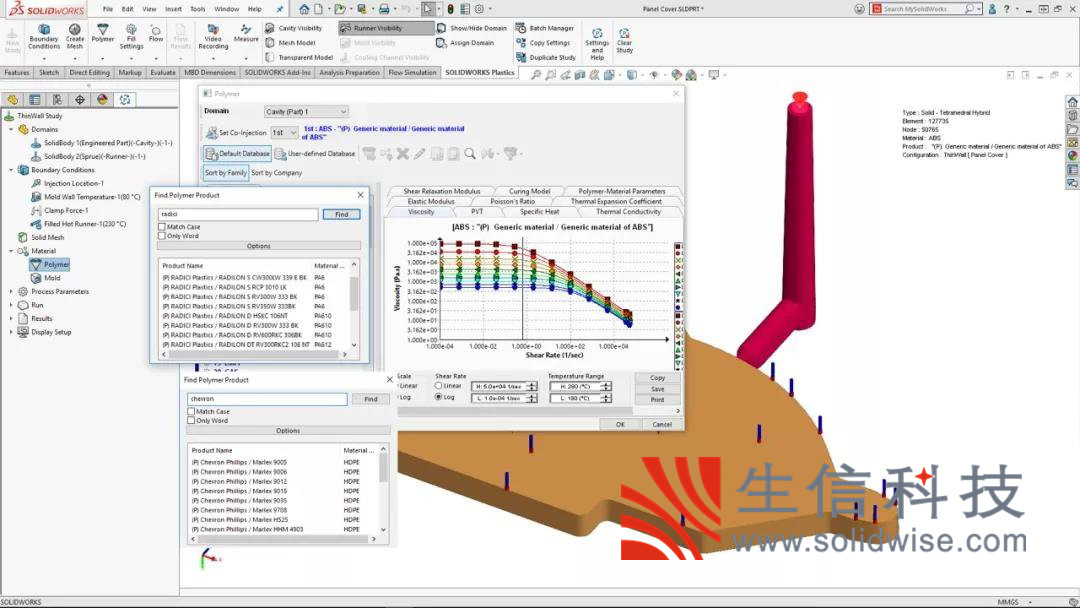The width and height of the screenshot is (1080, 608).
Task: Click the Flow ribbon icon
Action: click(x=156, y=33)
